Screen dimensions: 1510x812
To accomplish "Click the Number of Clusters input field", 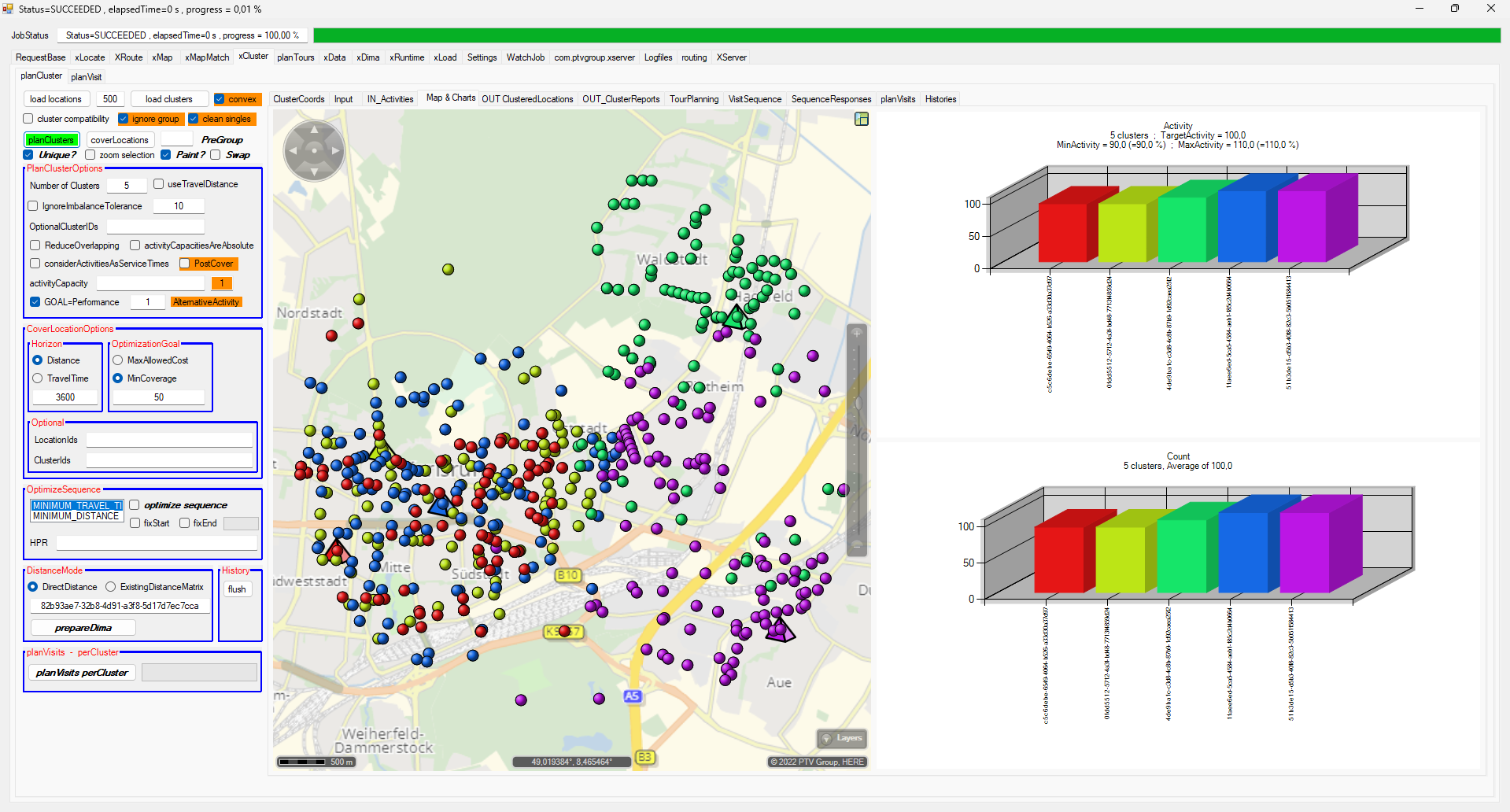I will [127, 186].
